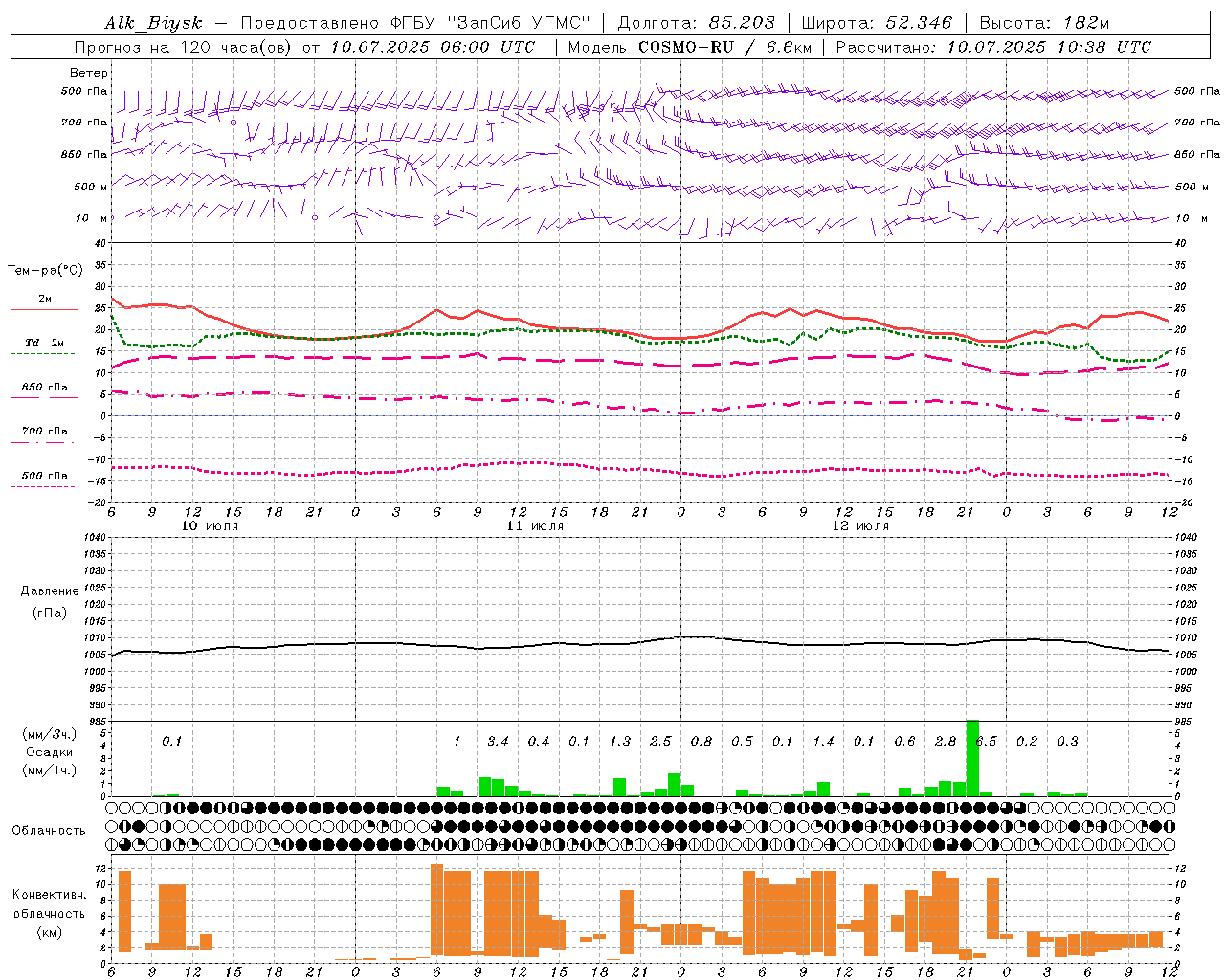Click the Облачность cloud cover label
Viewport: 1225px width, 980px height.
click(49, 830)
